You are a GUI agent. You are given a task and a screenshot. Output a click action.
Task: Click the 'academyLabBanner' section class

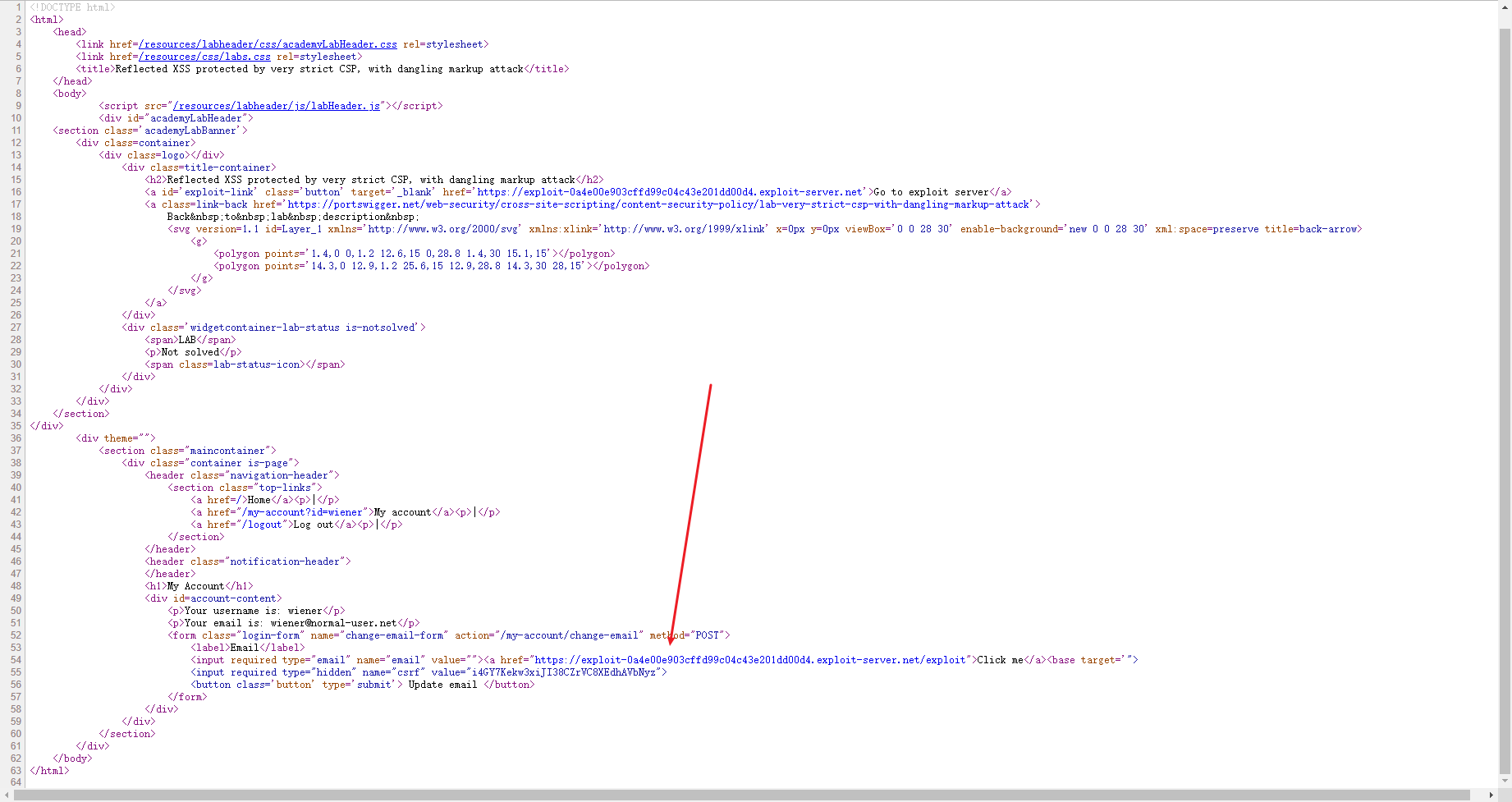click(x=190, y=131)
